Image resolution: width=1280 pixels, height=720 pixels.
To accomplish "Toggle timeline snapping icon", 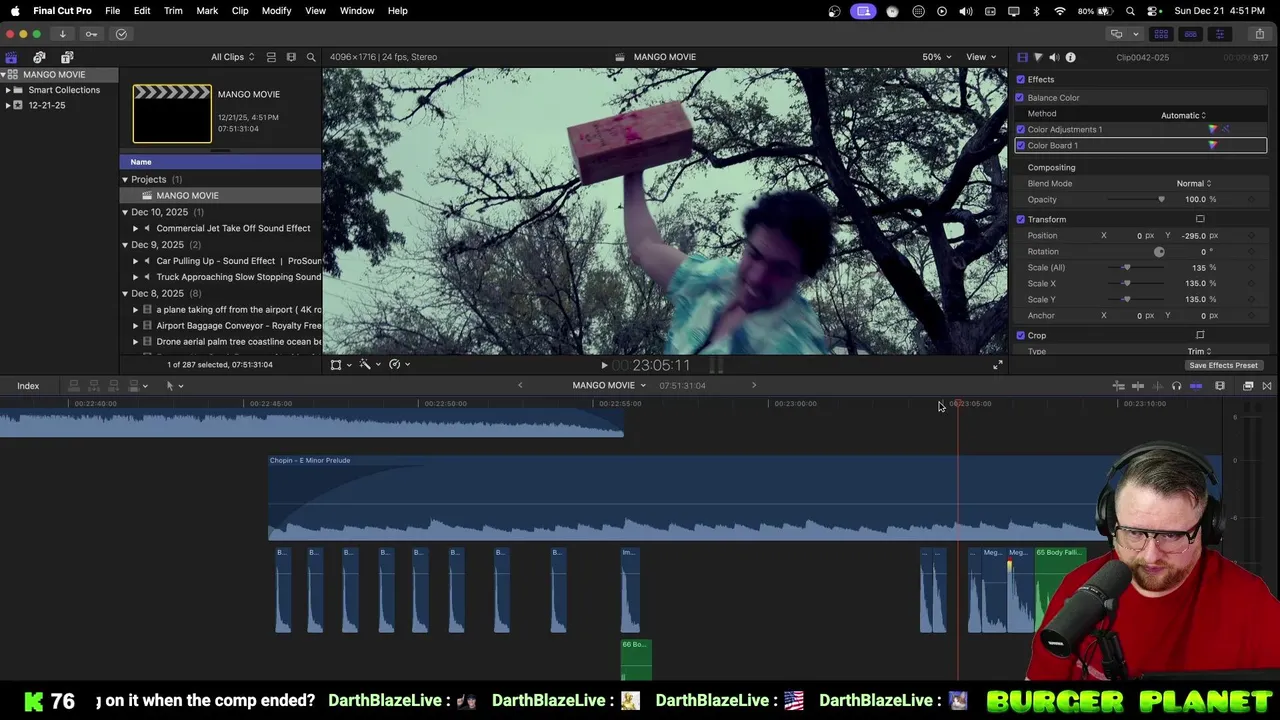I will (x=1196, y=386).
